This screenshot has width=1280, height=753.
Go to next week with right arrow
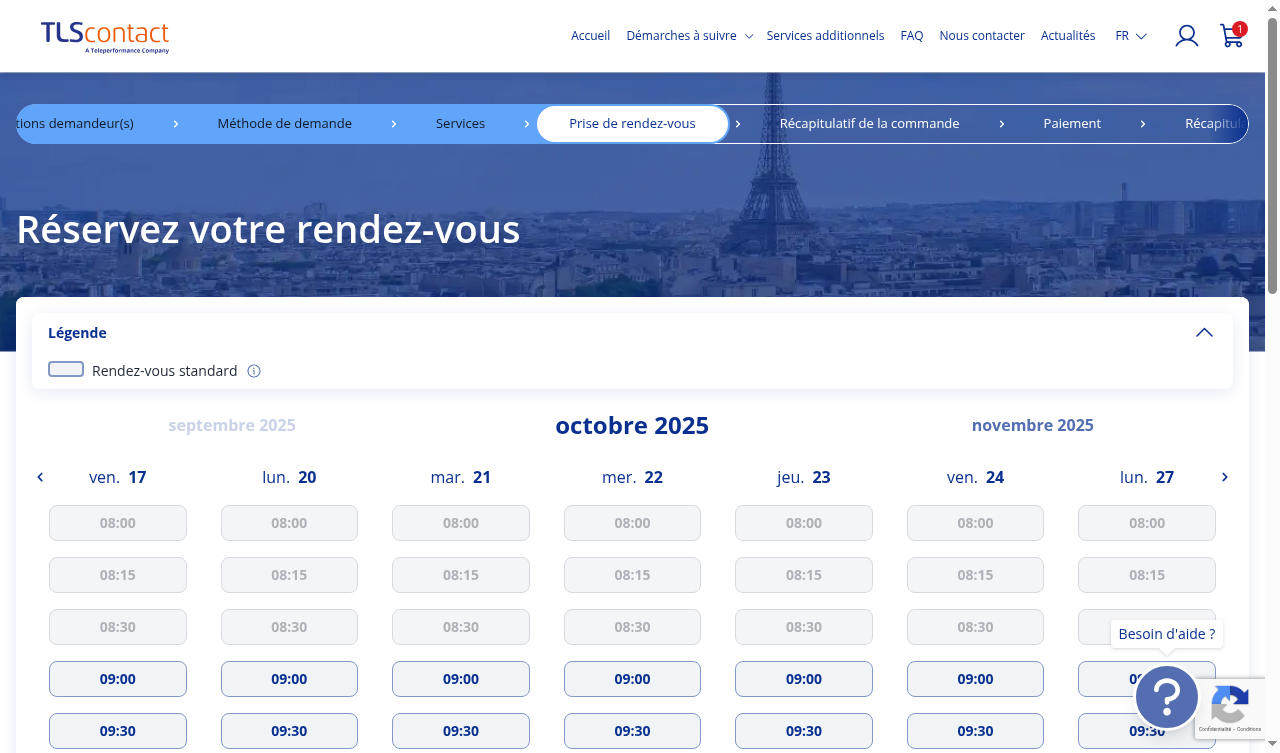click(x=1225, y=477)
